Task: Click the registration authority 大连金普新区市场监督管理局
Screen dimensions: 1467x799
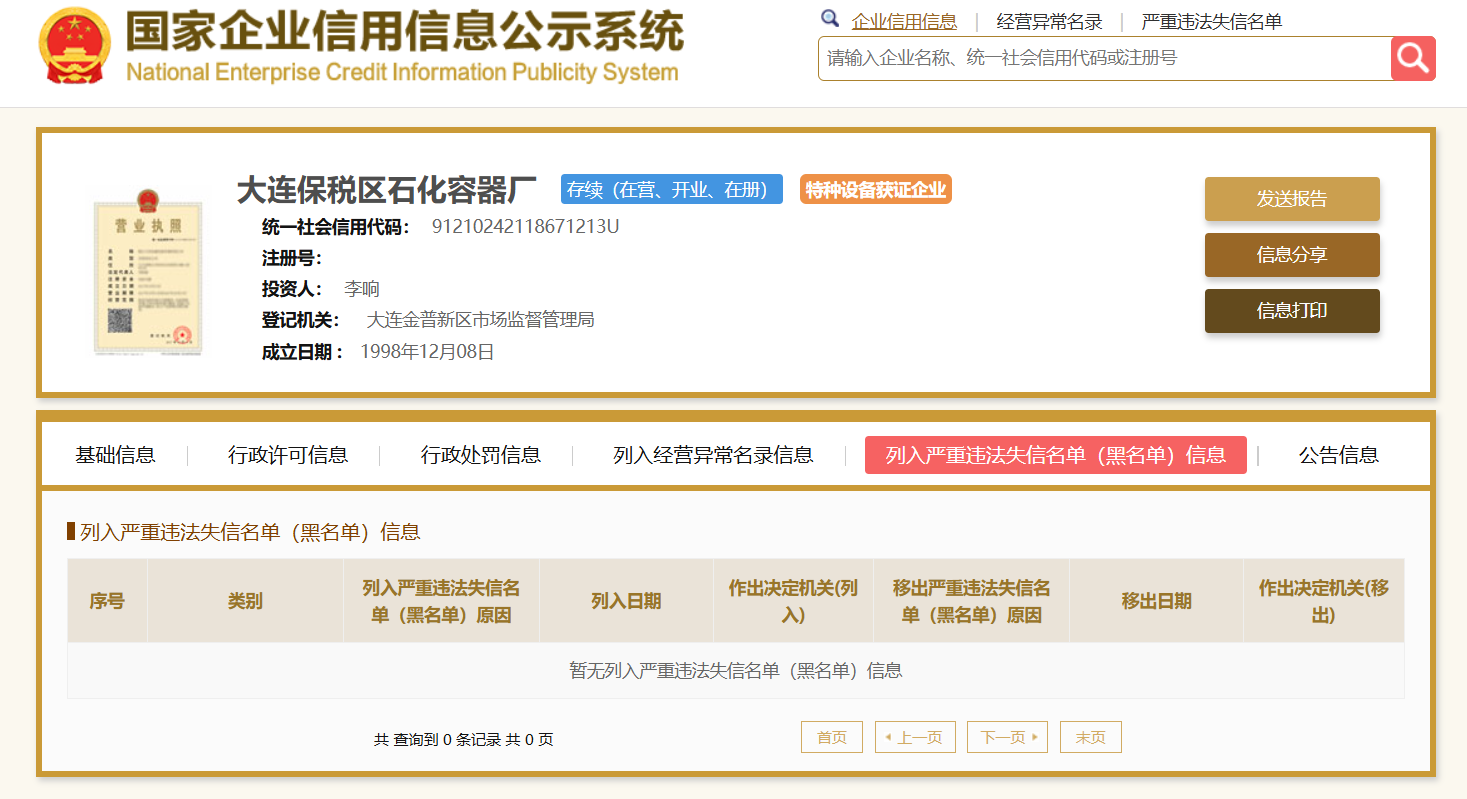Action: (481, 320)
